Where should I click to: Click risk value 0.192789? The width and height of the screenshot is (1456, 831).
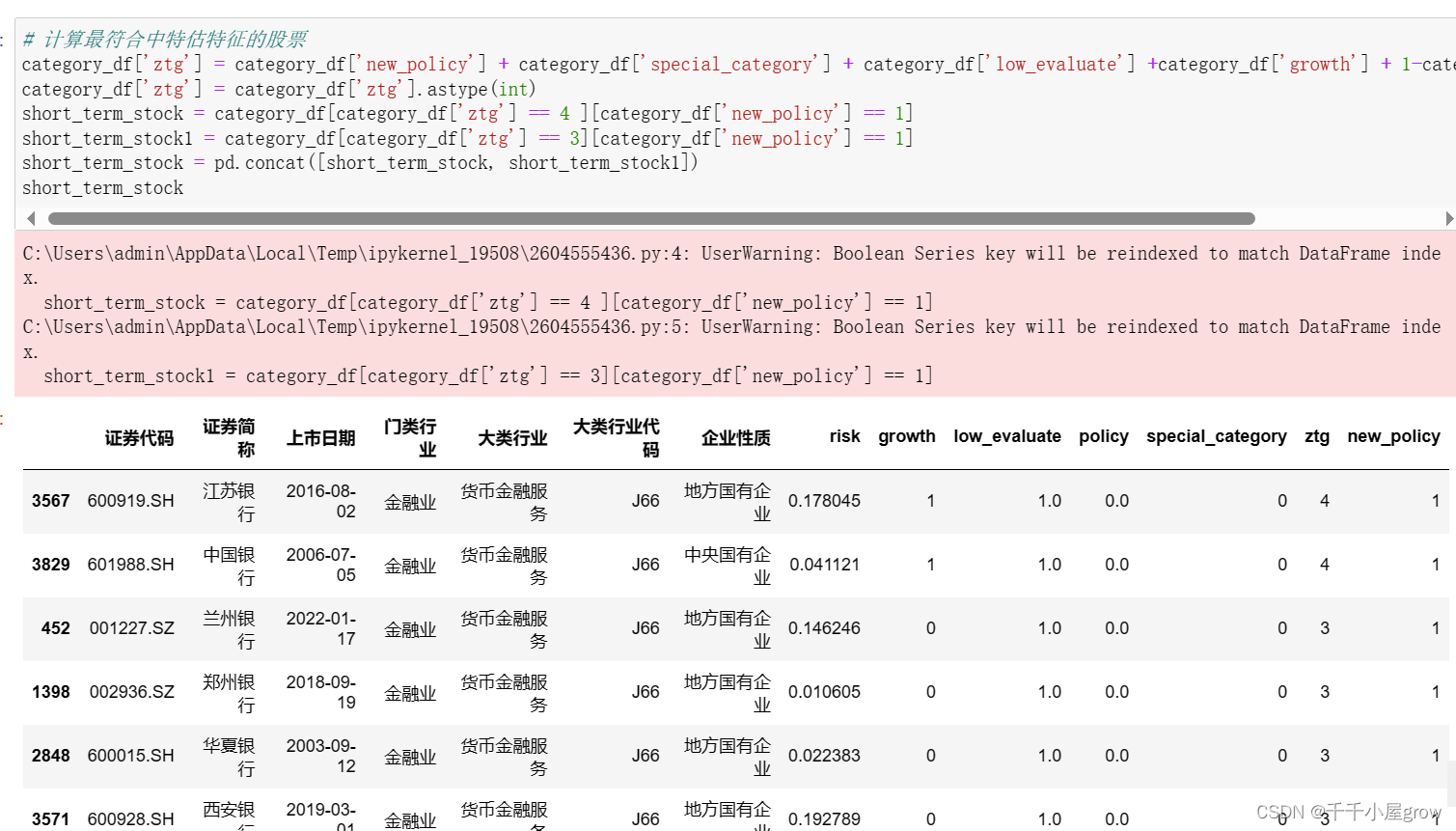pyautogui.click(x=824, y=819)
